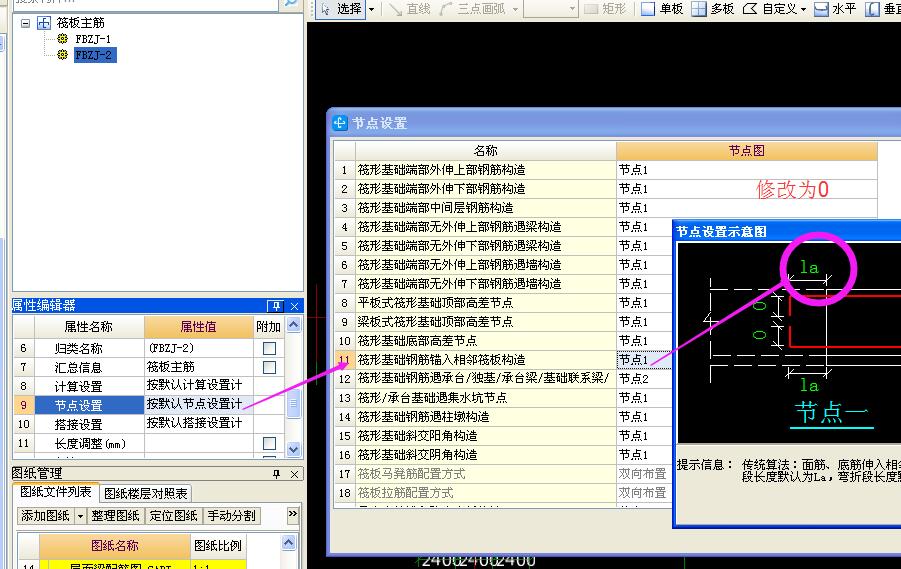Tick the 附加 checkbox for 长度调整(mm)

[x=269, y=443]
